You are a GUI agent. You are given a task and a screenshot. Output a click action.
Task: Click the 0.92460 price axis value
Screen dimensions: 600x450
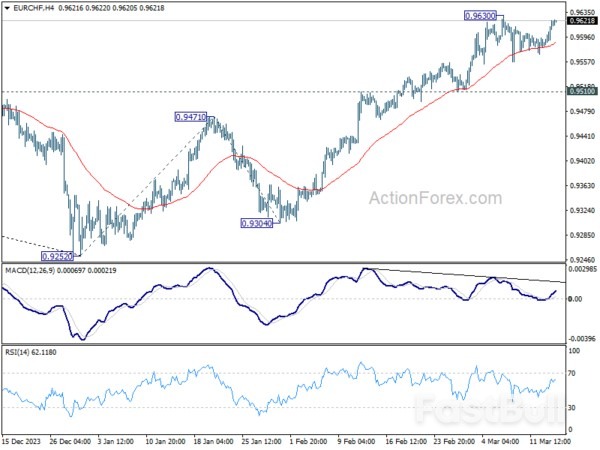click(582, 260)
